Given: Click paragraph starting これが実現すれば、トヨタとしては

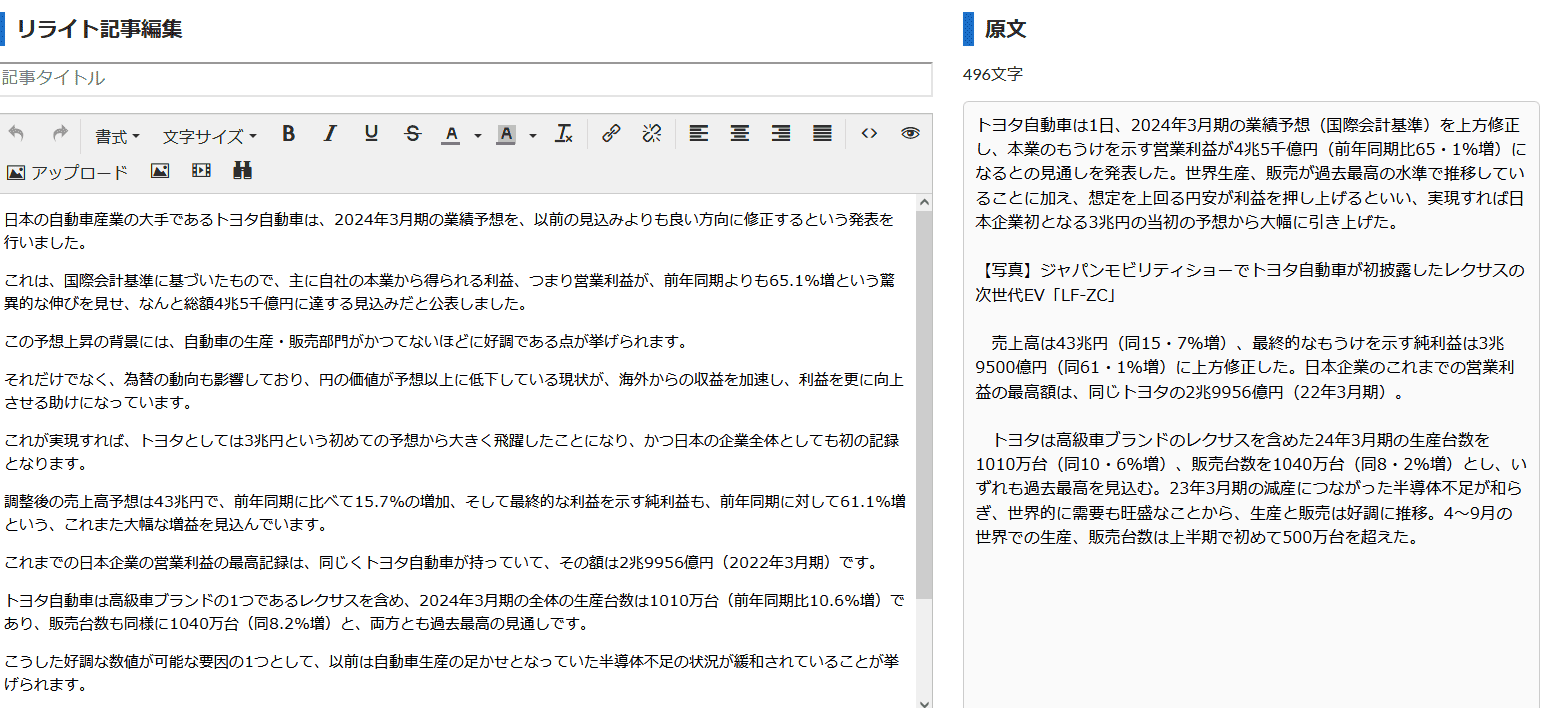Looking at the screenshot, I should coord(452,452).
